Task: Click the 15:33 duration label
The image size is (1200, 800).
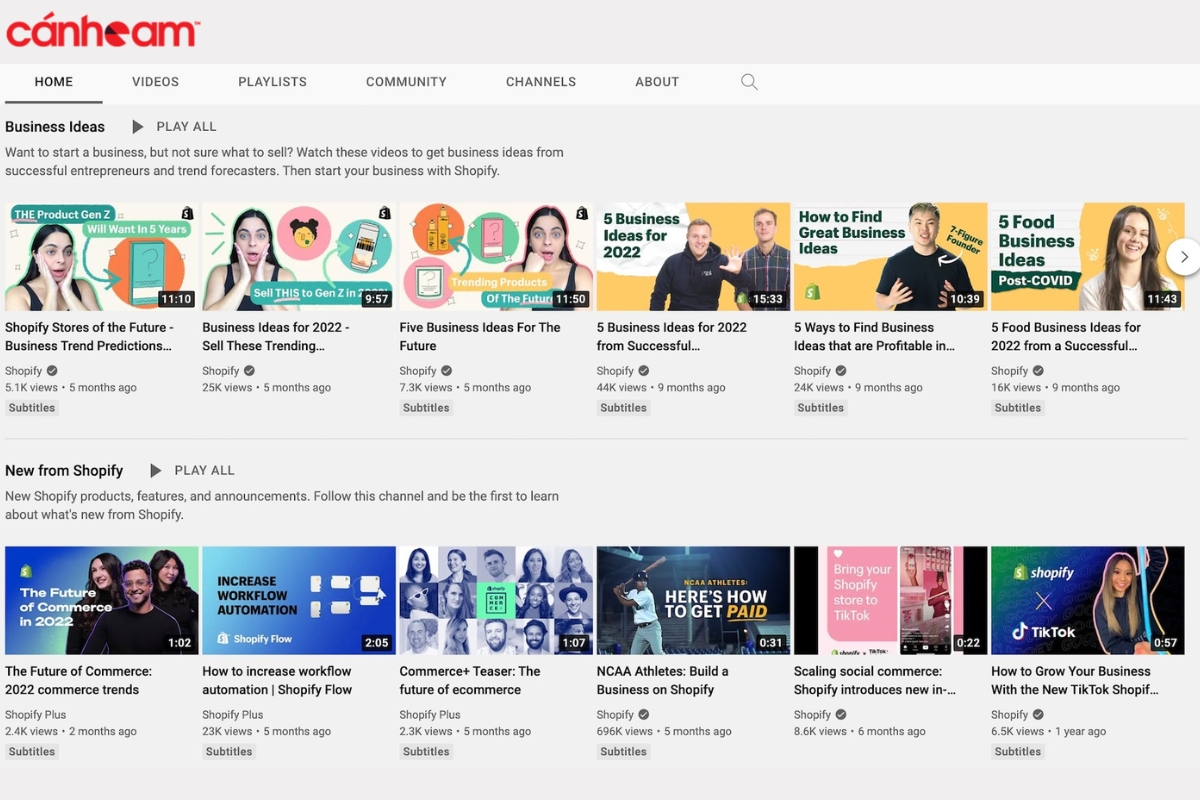Action: [767, 299]
